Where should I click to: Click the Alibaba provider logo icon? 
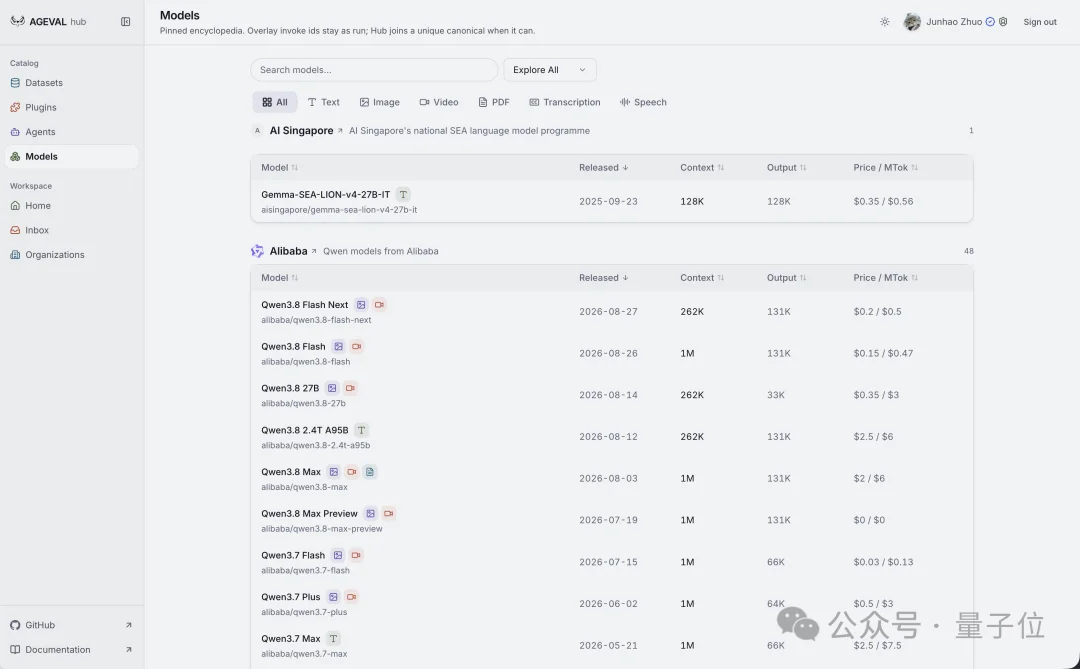tap(257, 251)
